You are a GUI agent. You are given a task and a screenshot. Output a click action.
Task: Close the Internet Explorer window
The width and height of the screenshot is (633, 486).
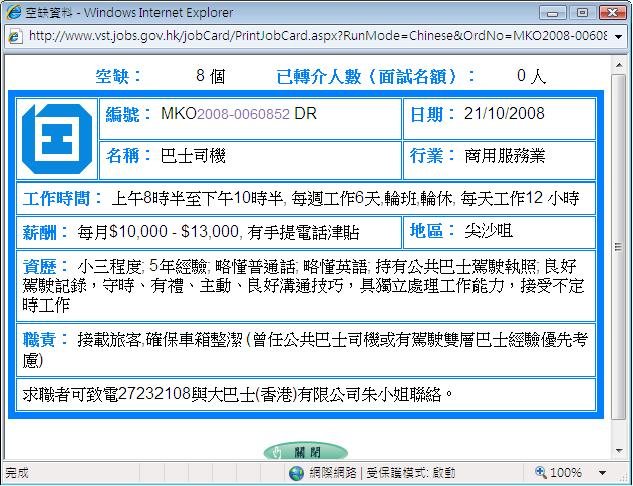pyautogui.click(x=612, y=13)
